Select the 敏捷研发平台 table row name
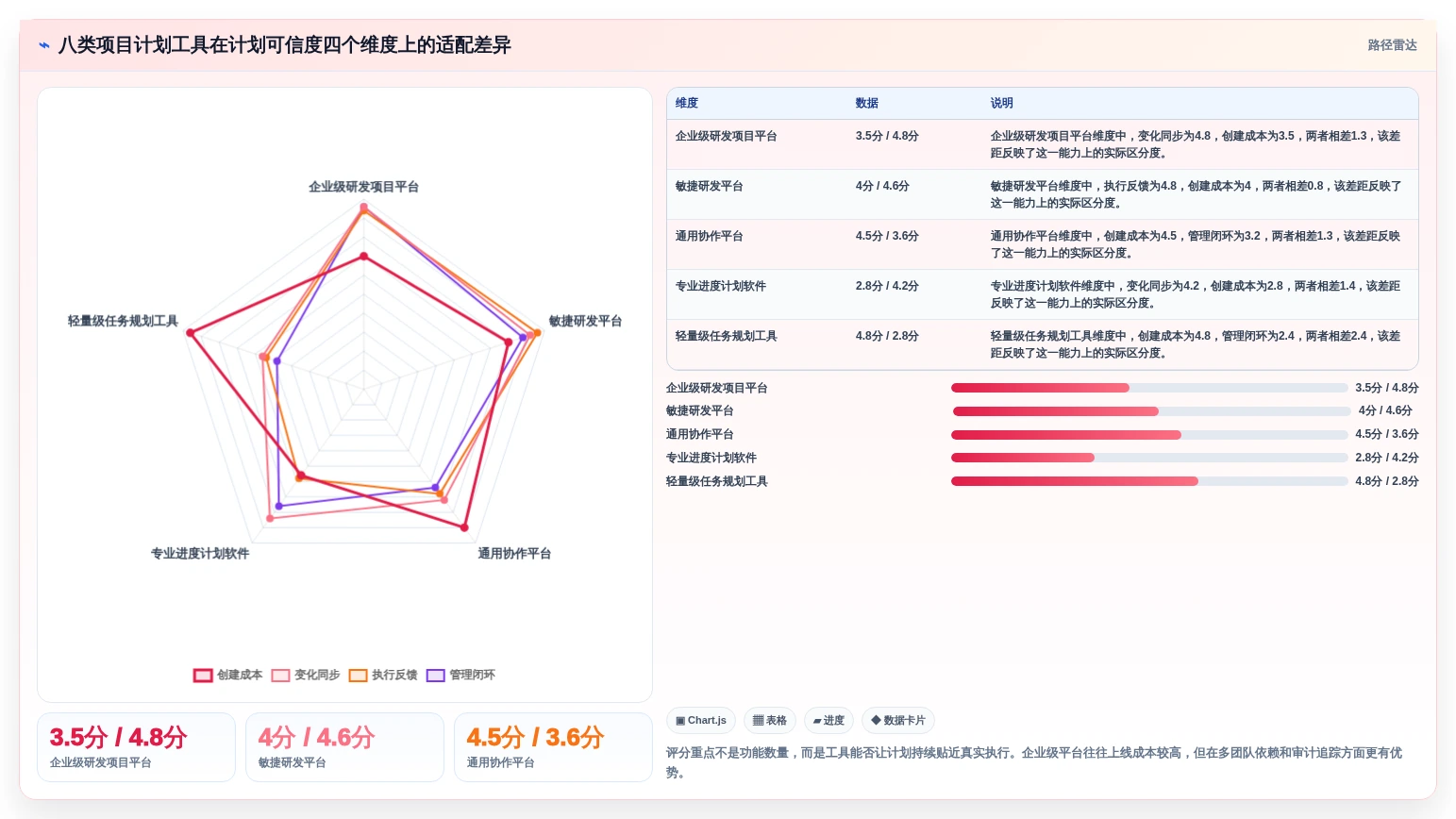Viewport: 1456px width, 819px height. point(710,187)
